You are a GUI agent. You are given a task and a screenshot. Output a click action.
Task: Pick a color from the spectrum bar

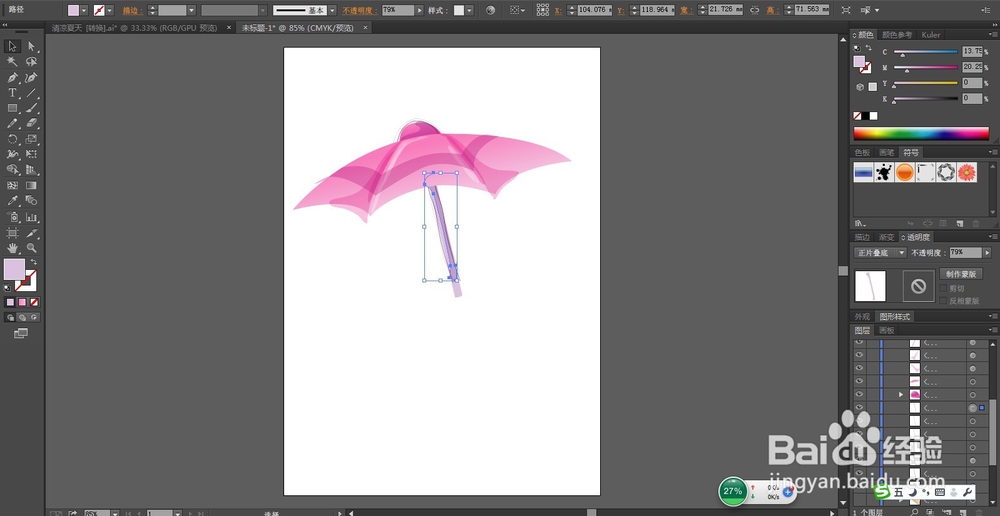point(921,133)
